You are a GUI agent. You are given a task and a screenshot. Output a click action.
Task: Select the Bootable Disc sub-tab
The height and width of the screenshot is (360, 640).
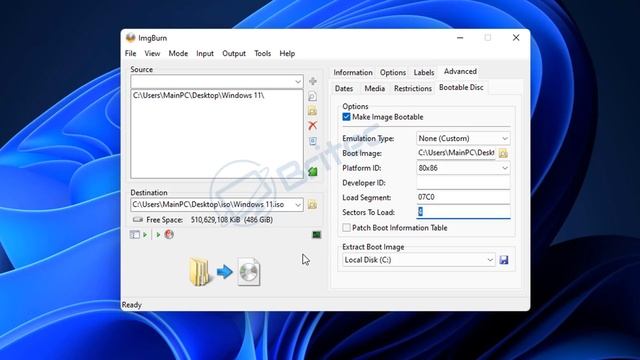point(461,87)
